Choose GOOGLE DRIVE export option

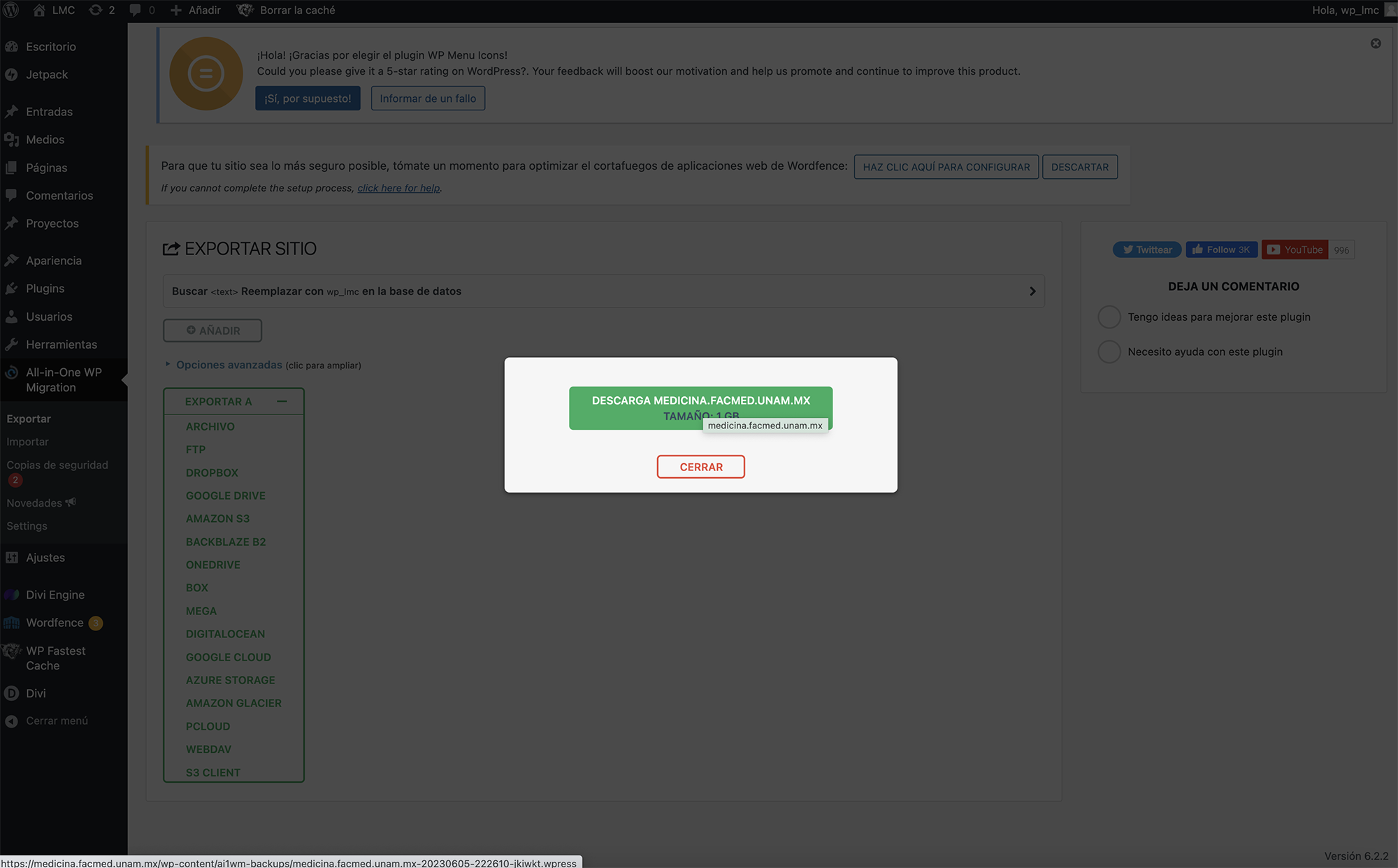tap(226, 496)
